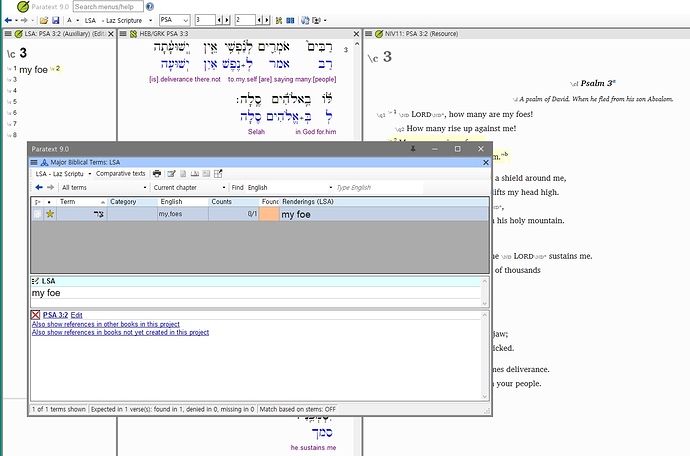The height and width of the screenshot is (456, 690).
Task: Click the export table icon in Biblical Terms toolbar
Action: click(218, 174)
